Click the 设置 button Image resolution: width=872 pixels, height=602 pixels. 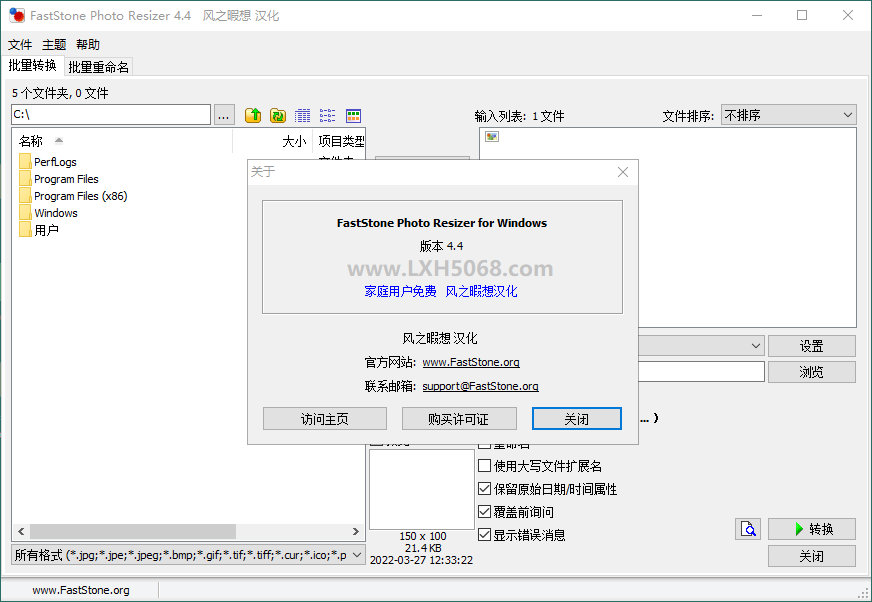tap(811, 346)
